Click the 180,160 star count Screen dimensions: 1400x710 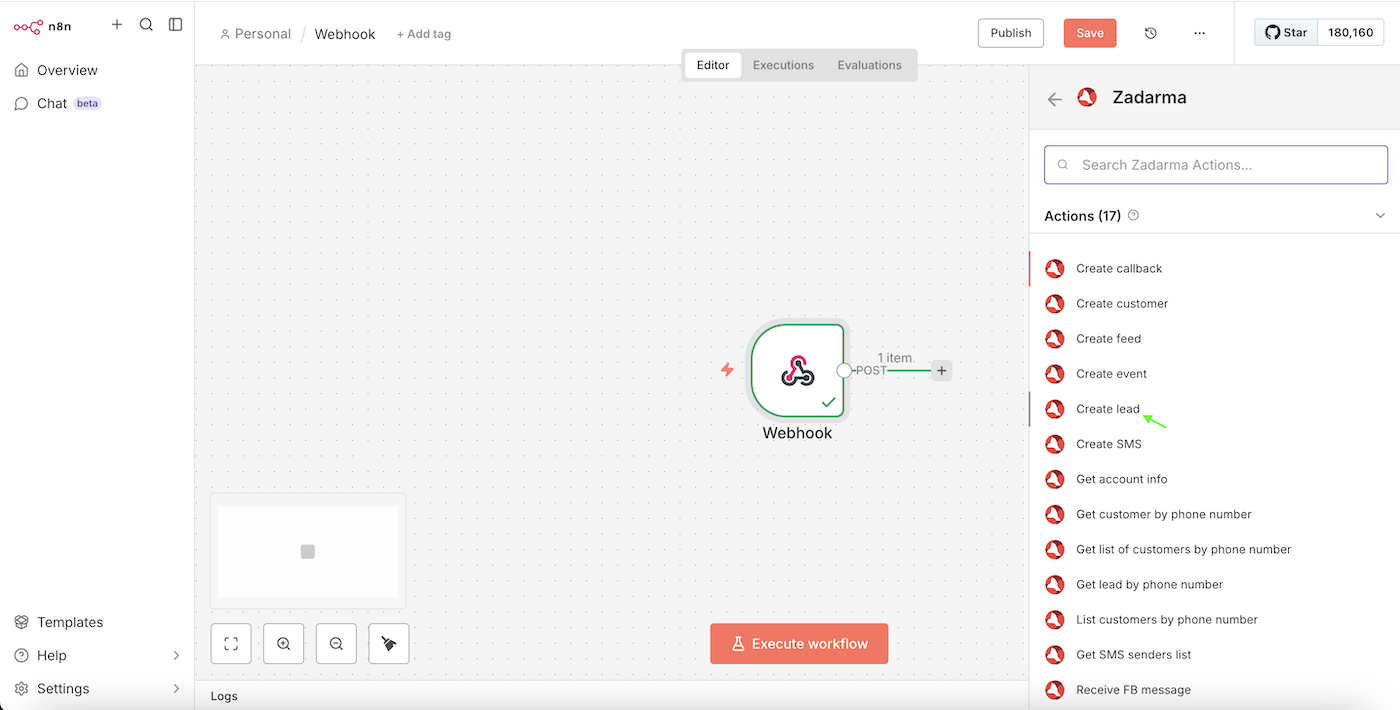click(1350, 32)
